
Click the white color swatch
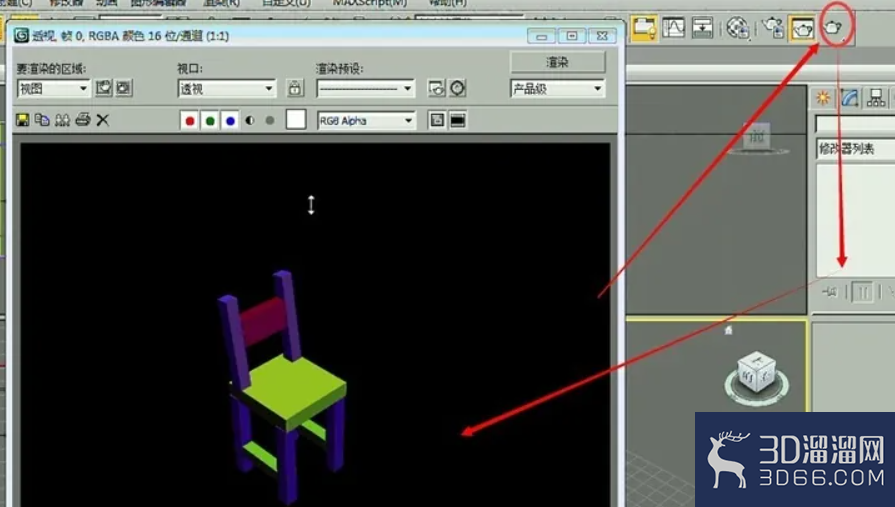point(296,120)
